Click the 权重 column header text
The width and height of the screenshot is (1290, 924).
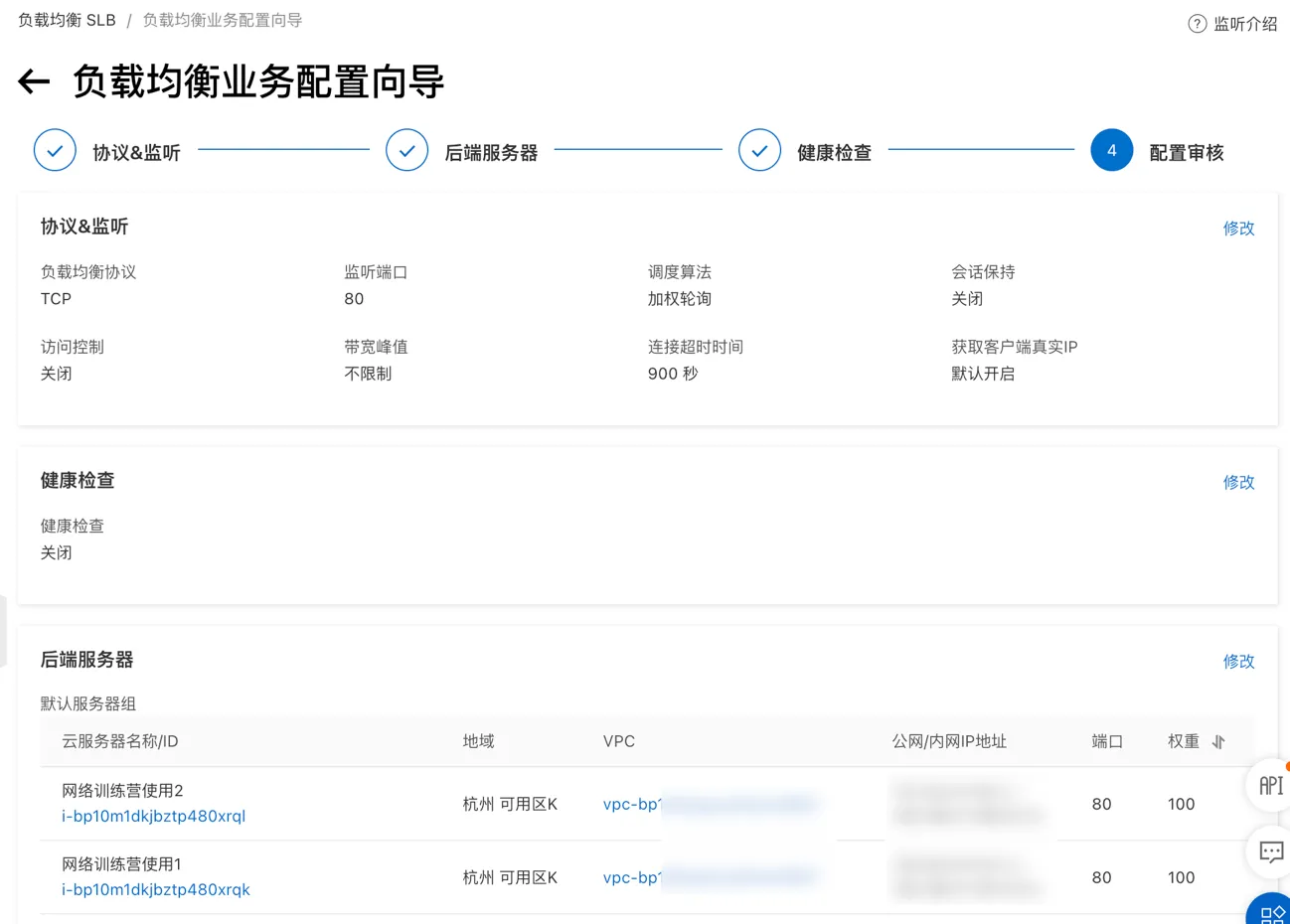(x=1183, y=741)
